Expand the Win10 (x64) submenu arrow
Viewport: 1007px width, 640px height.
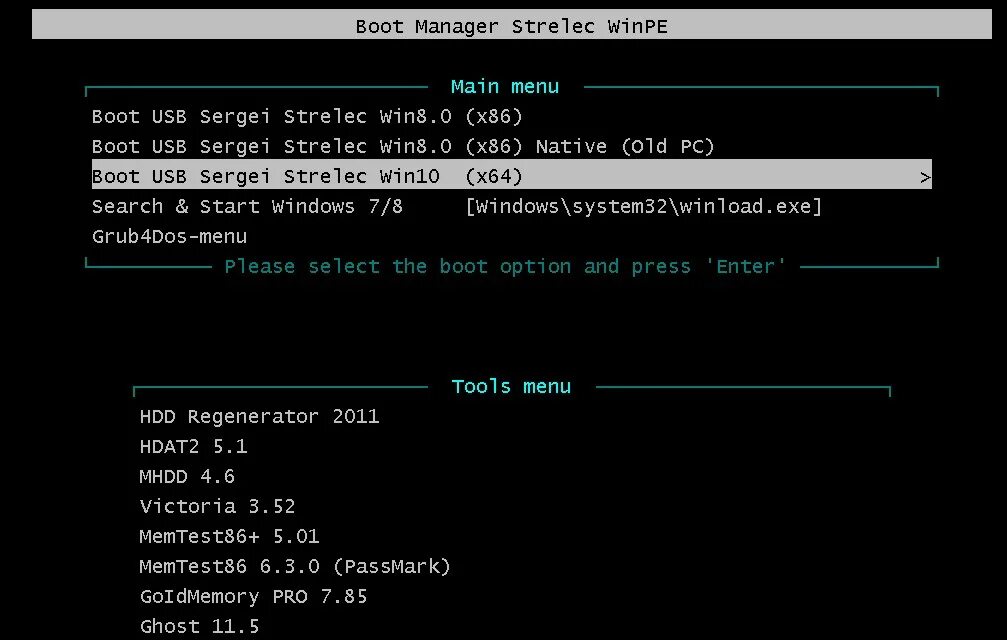point(925,176)
